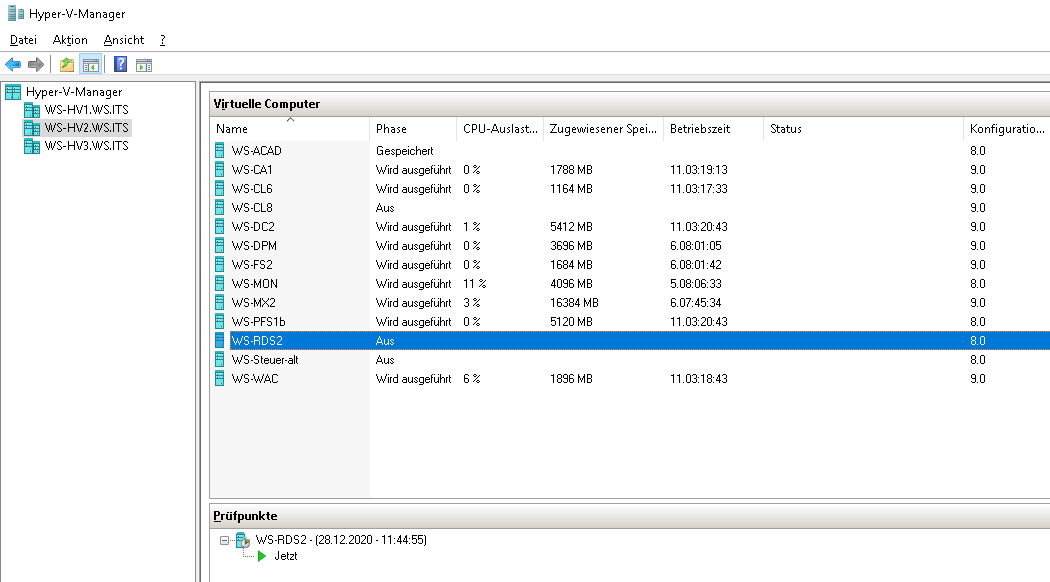Select the WS-Steuer-alt virtual machine name
The height and width of the screenshot is (582, 1050).
(265, 360)
